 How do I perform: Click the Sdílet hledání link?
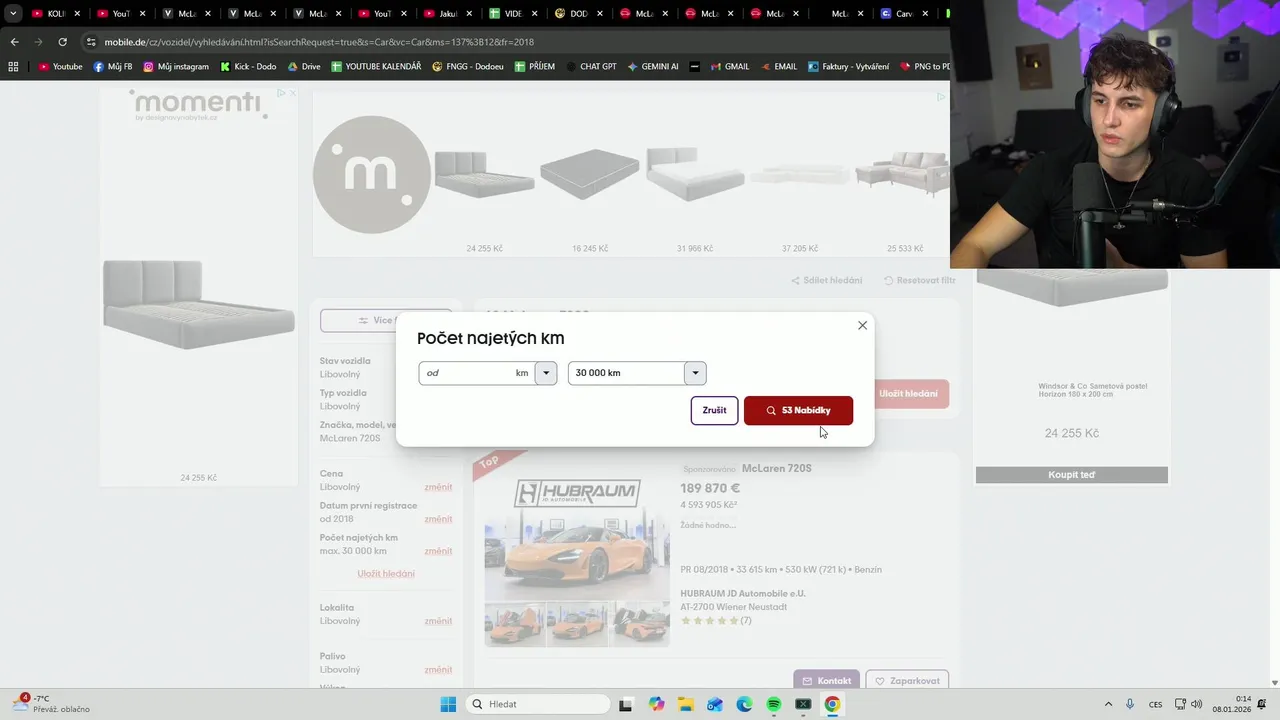click(x=827, y=280)
